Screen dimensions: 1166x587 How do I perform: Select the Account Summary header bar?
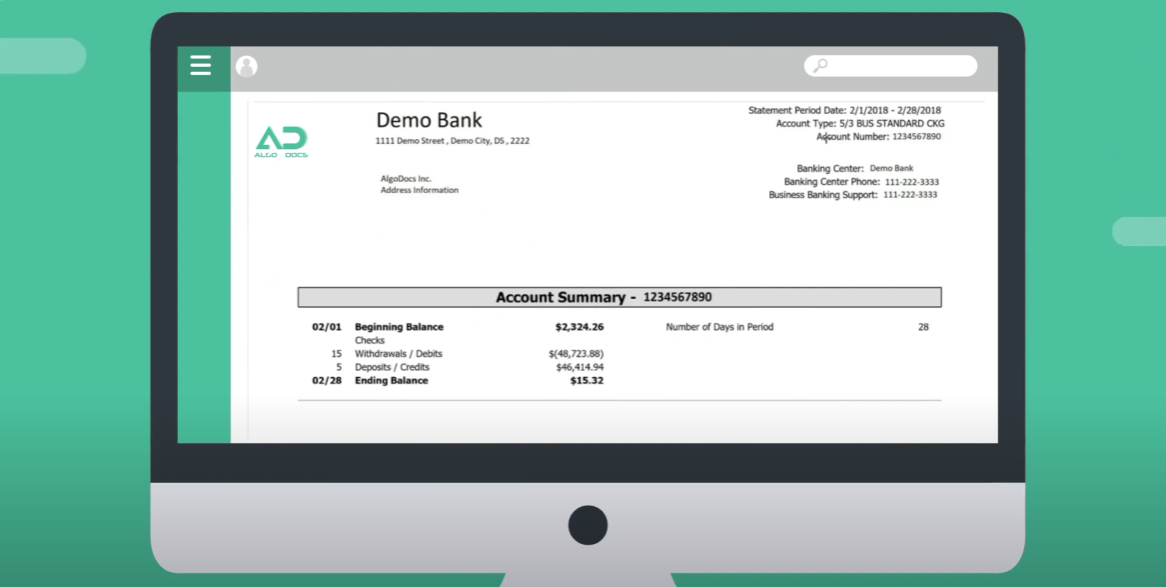[619, 297]
